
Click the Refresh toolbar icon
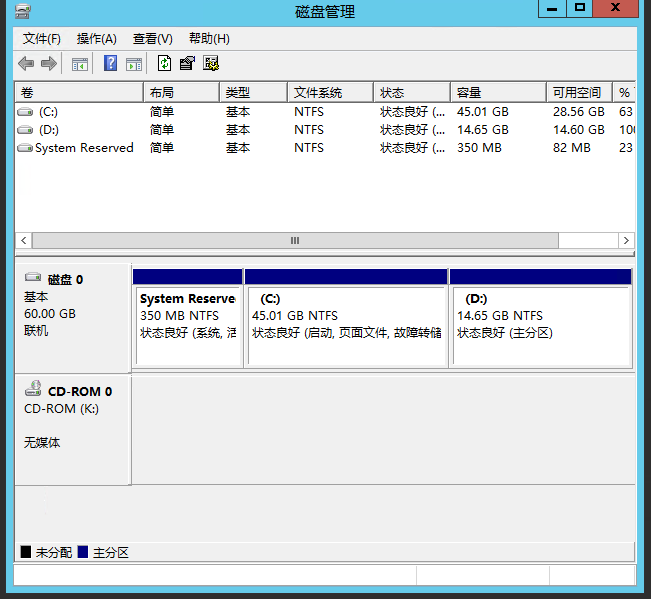[164, 64]
